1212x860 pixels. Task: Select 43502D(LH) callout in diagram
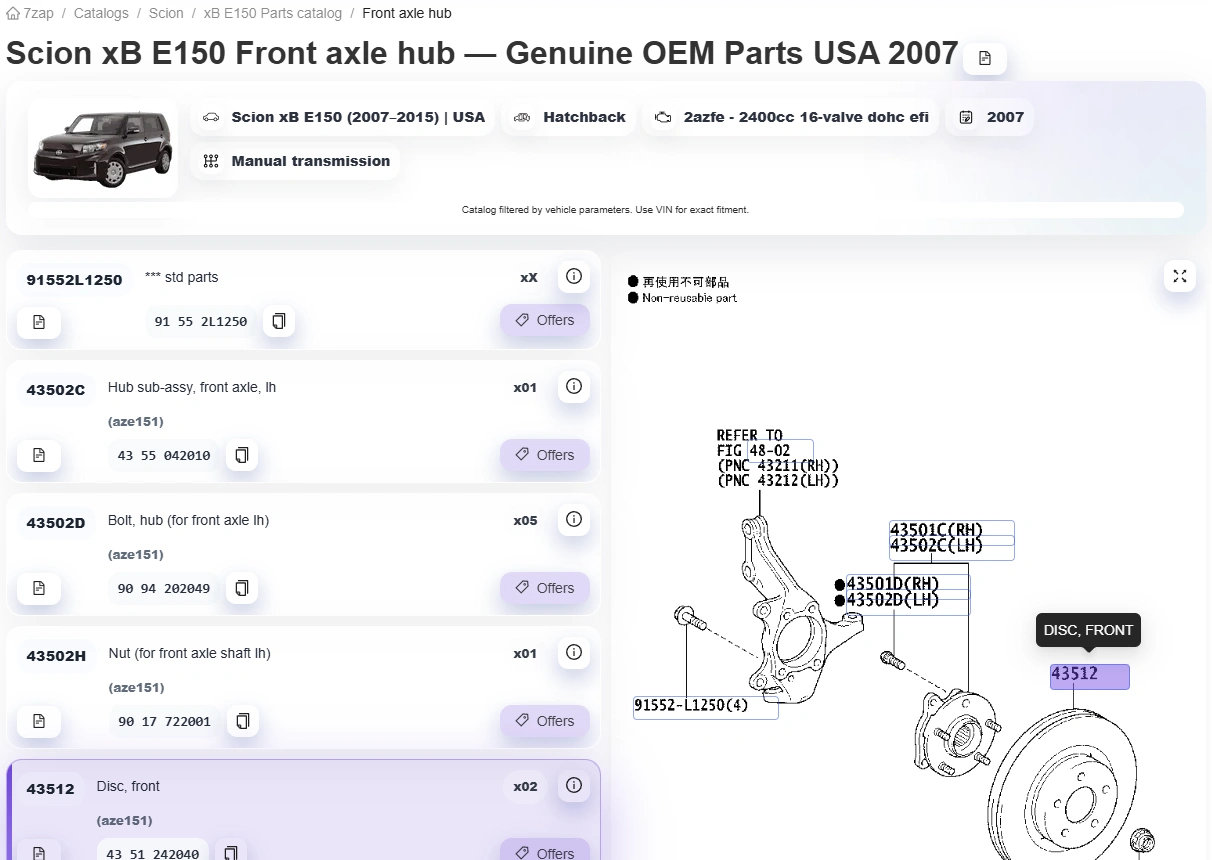click(x=907, y=601)
